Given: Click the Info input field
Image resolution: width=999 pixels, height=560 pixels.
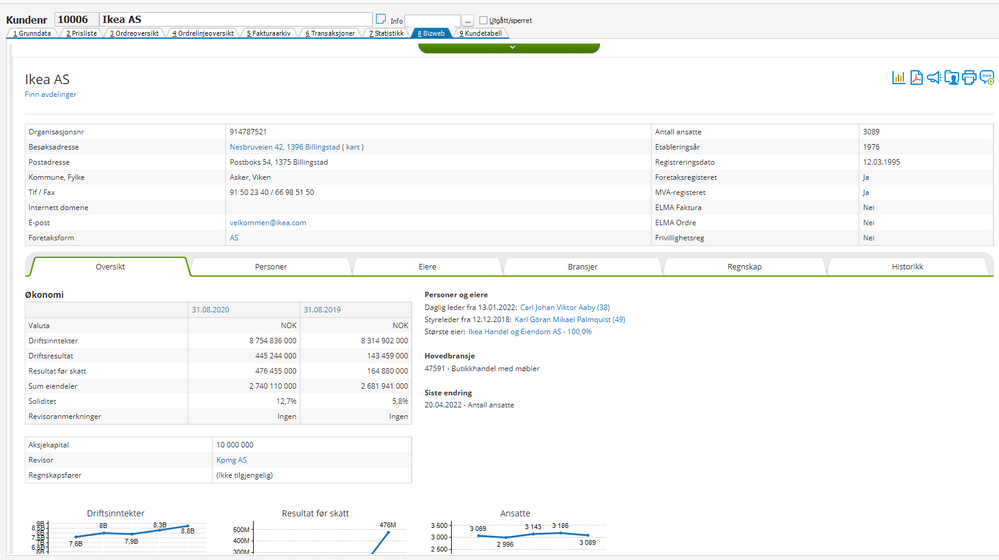Looking at the screenshot, I should tap(433, 20).
